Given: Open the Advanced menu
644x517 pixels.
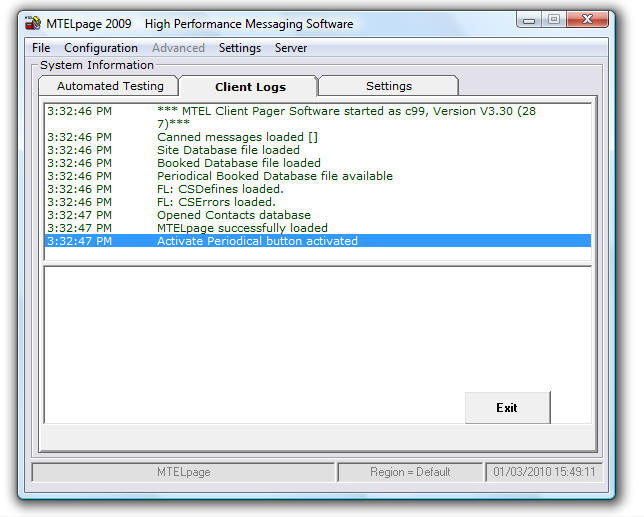Looking at the screenshot, I should 178,48.
